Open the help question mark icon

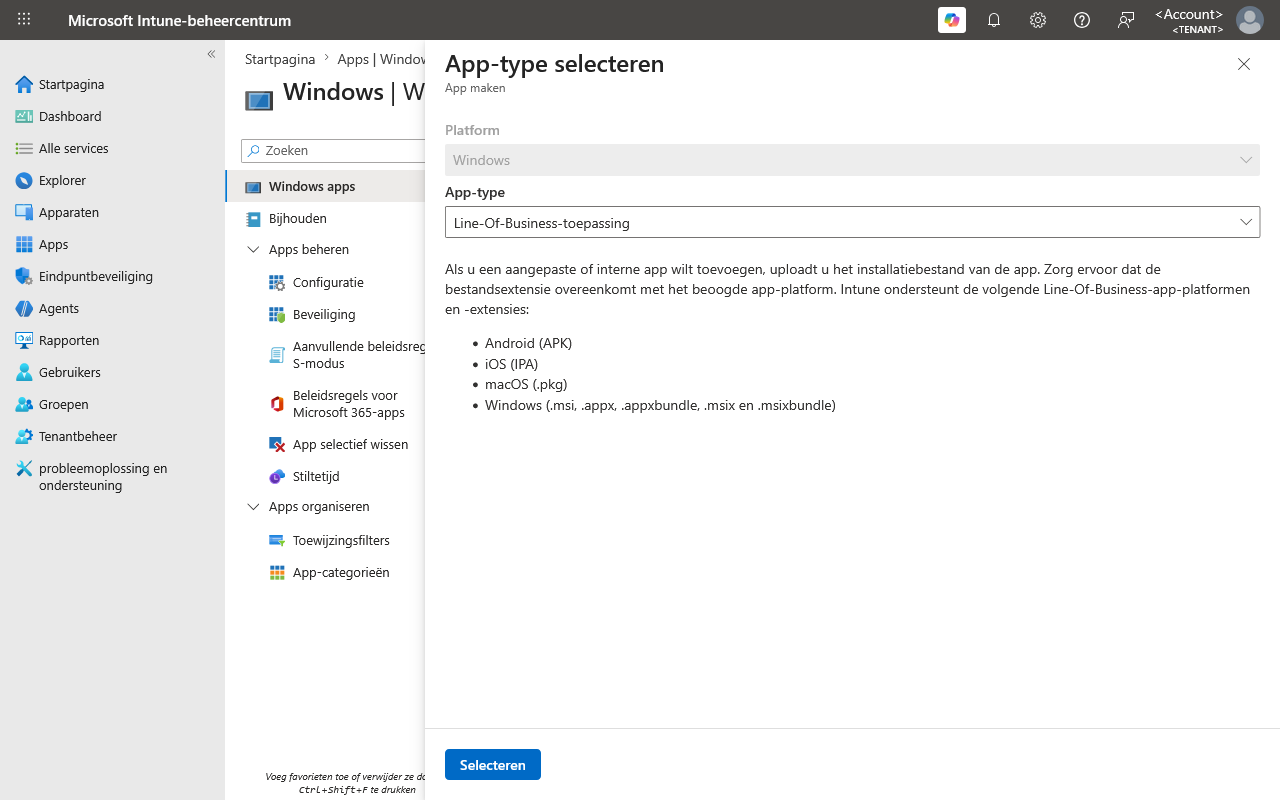click(x=1082, y=20)
